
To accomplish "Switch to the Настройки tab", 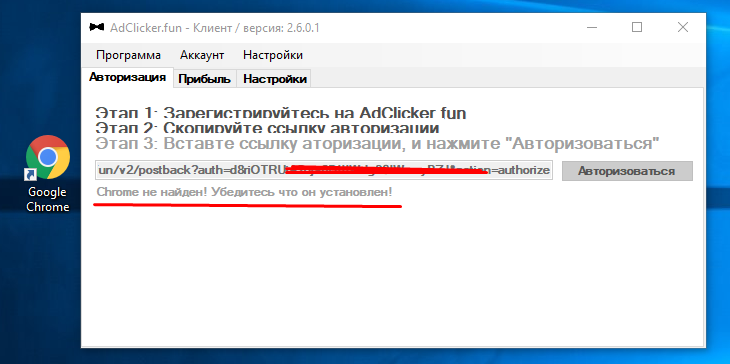I will tap(275, 79).
